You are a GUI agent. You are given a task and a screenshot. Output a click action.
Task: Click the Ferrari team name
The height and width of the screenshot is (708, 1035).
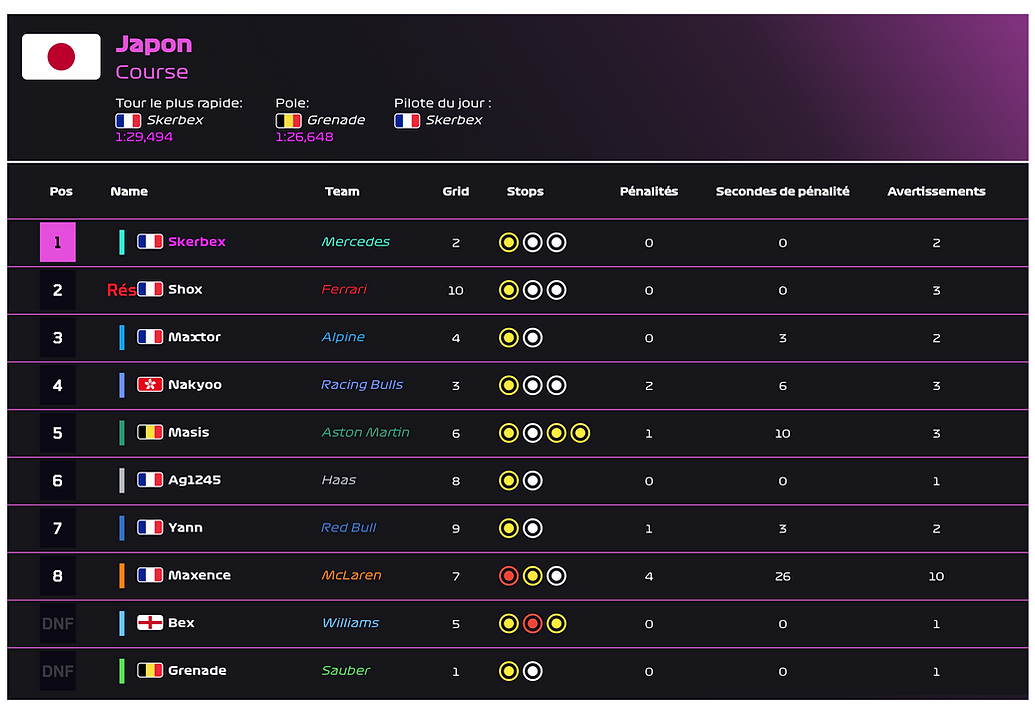click(343, 289)
